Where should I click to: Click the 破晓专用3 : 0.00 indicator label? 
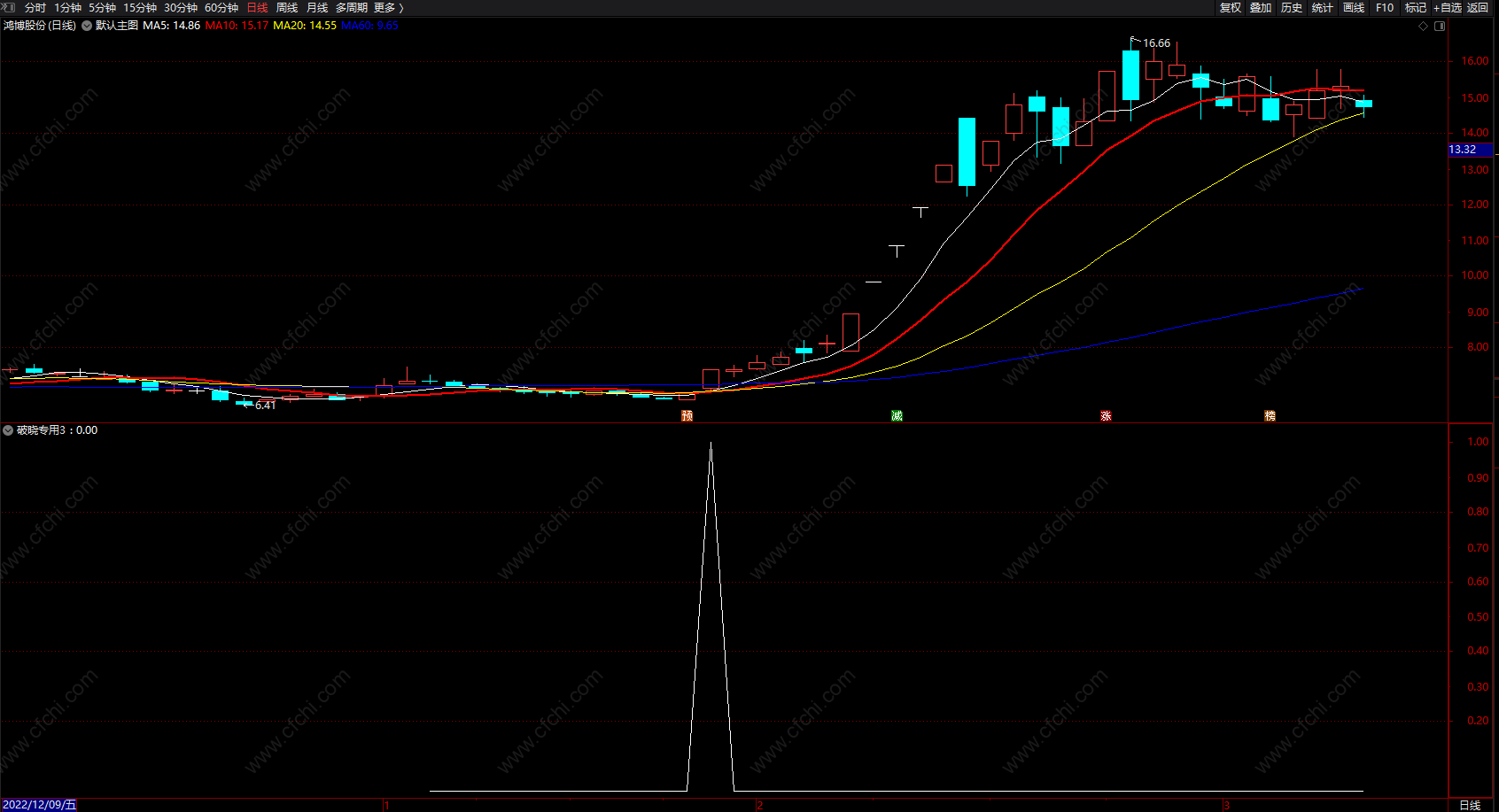[57, 430]
